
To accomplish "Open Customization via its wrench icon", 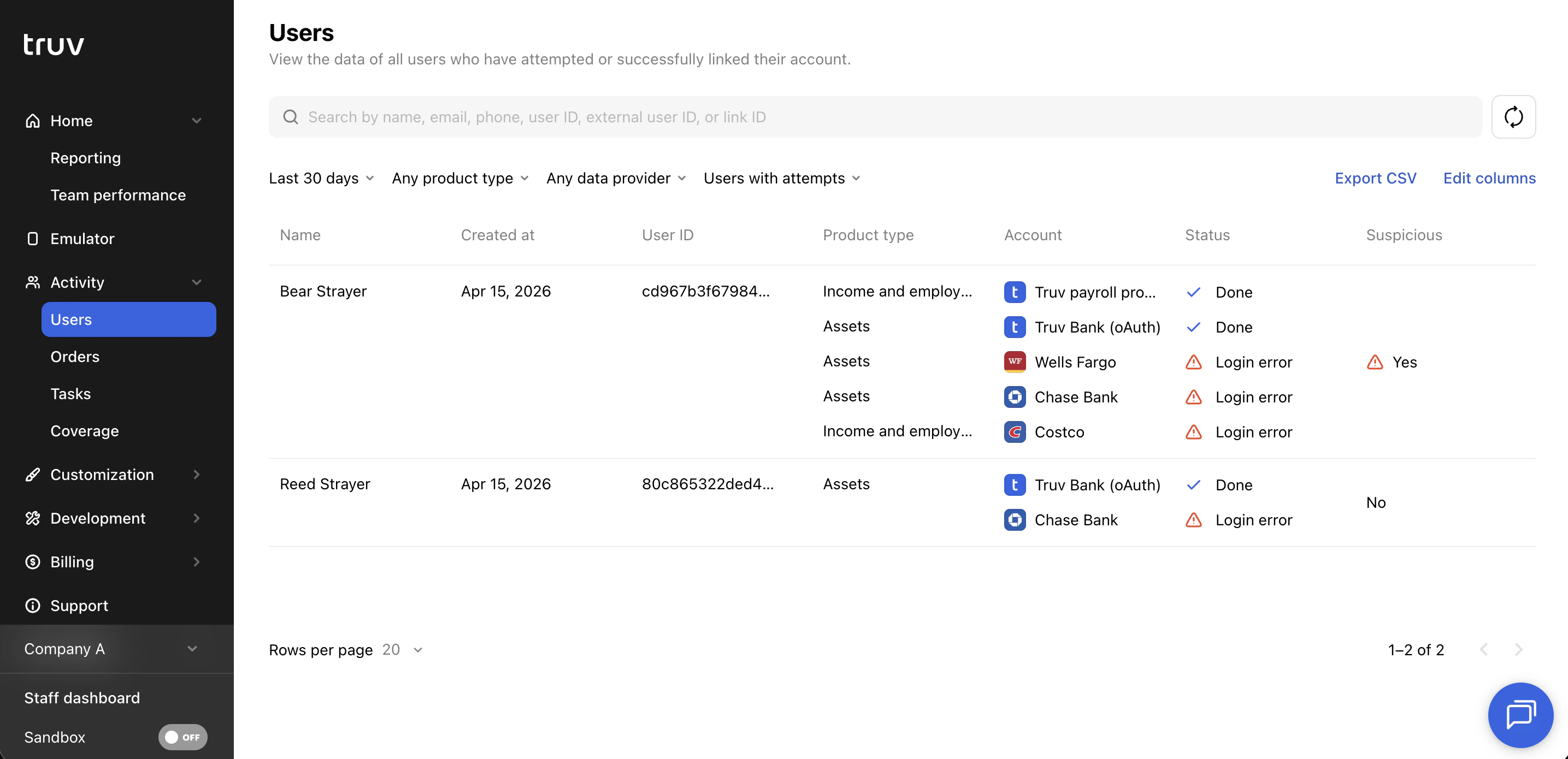I will pos(33,475).
